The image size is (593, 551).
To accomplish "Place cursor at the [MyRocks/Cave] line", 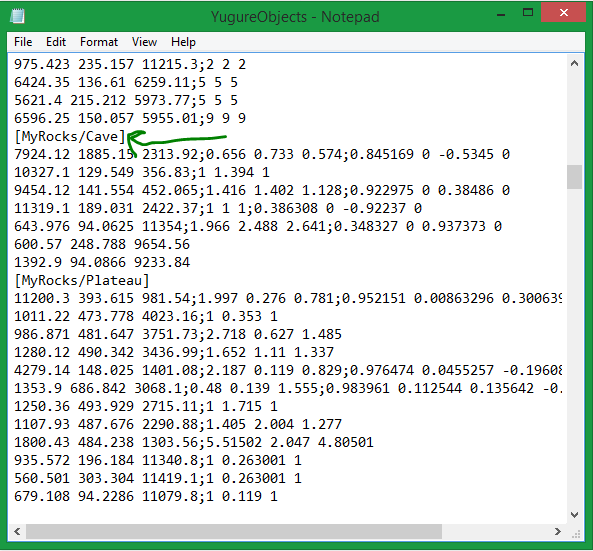I will click(x=70, y=137).
